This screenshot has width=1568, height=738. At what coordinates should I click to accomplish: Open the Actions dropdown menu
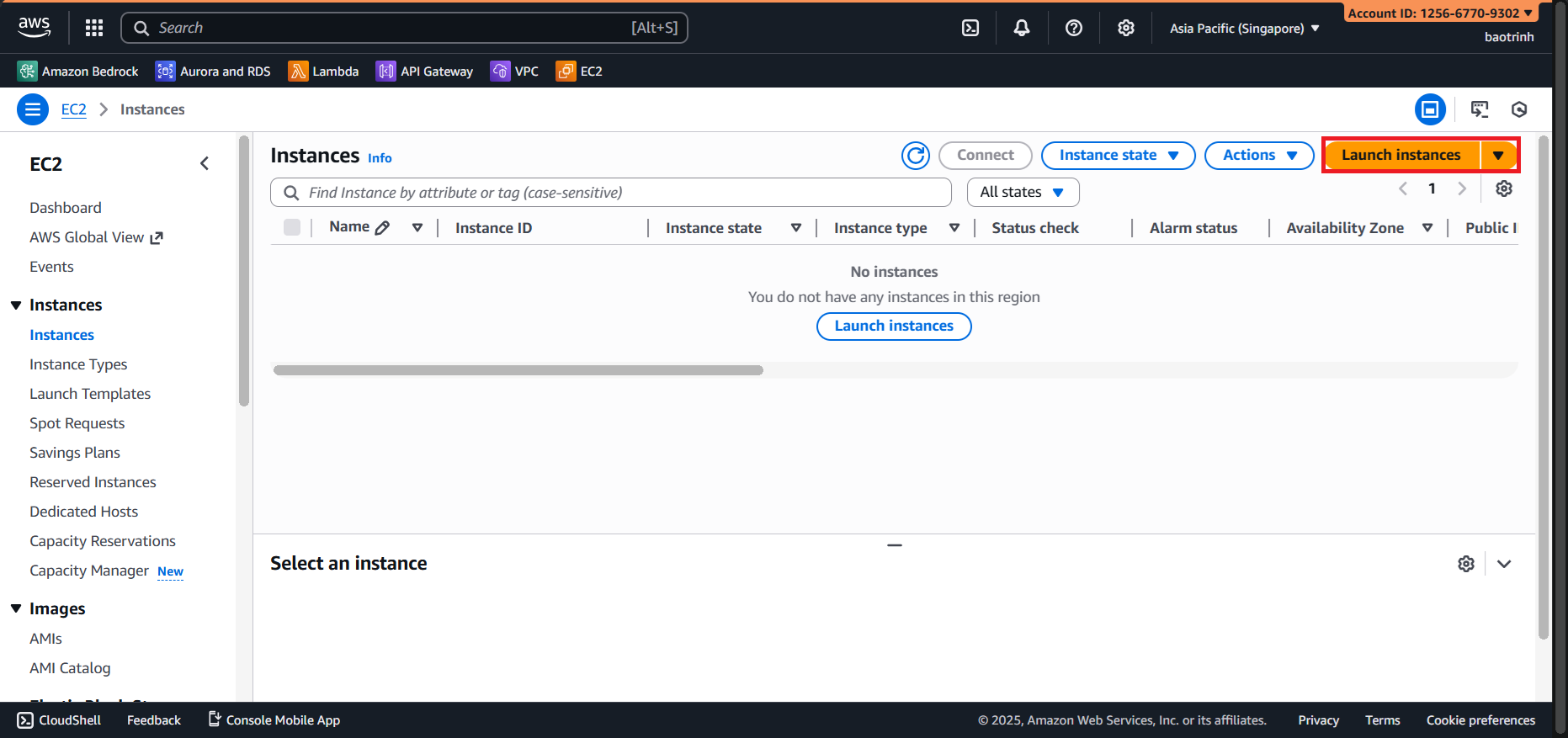click(x=1259, y=156)
